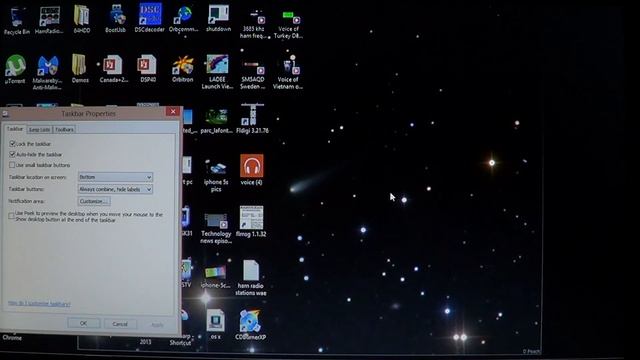
Task: Open the Malwarebytes Anti-Malware shortcut
Action: click(x=47, y=73)
